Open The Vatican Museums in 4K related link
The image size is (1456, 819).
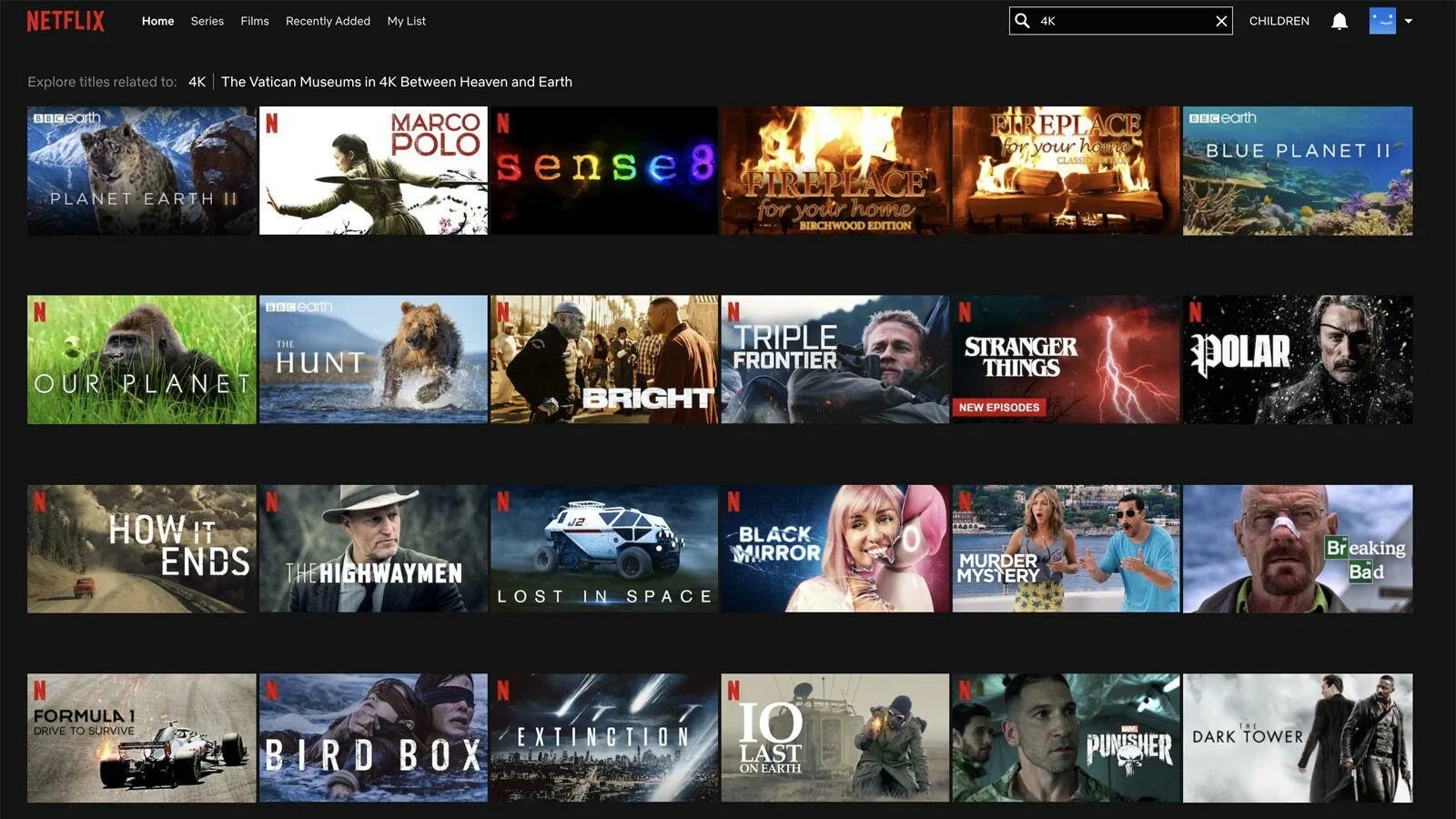click(397, 82)
